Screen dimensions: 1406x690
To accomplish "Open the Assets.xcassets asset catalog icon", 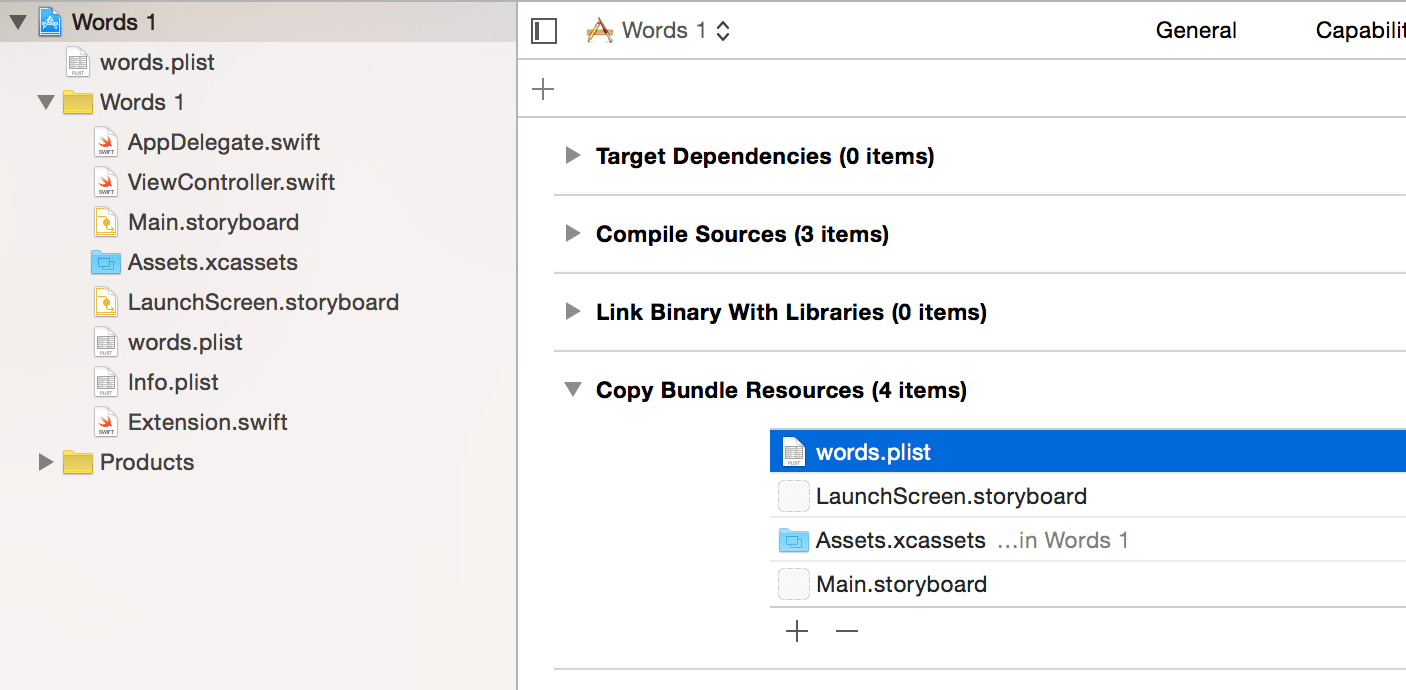I will (105, 262).
